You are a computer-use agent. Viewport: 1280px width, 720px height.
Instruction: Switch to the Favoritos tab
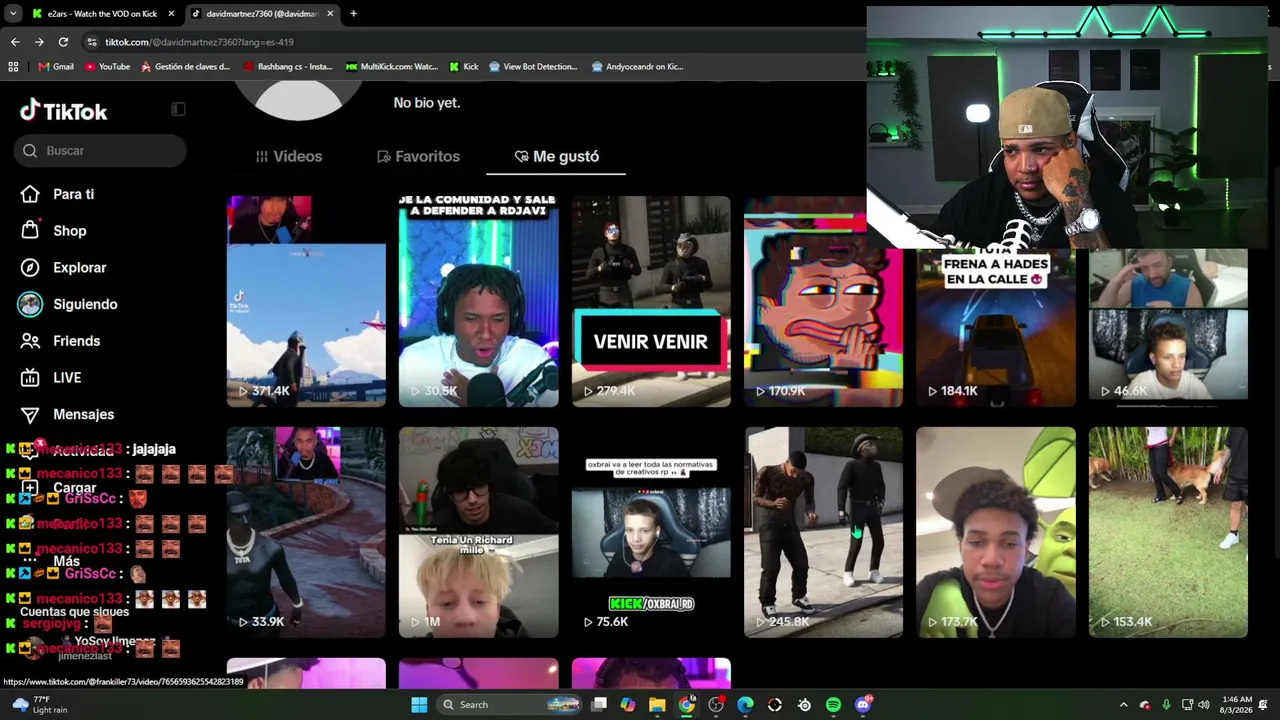[418, 156]
